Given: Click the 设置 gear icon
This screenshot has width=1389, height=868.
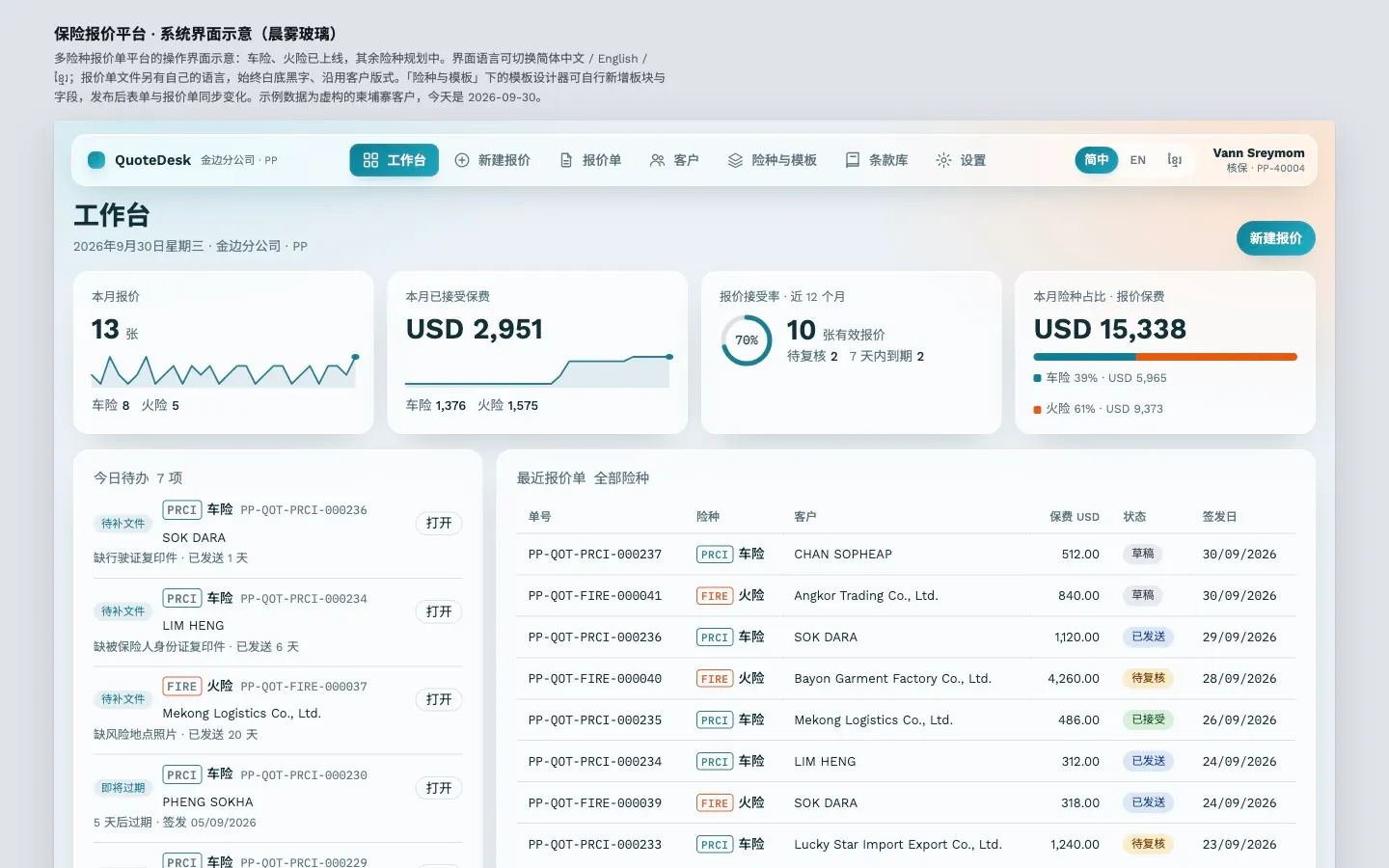Looking at the screenshot, I should [x=943, y=160].
